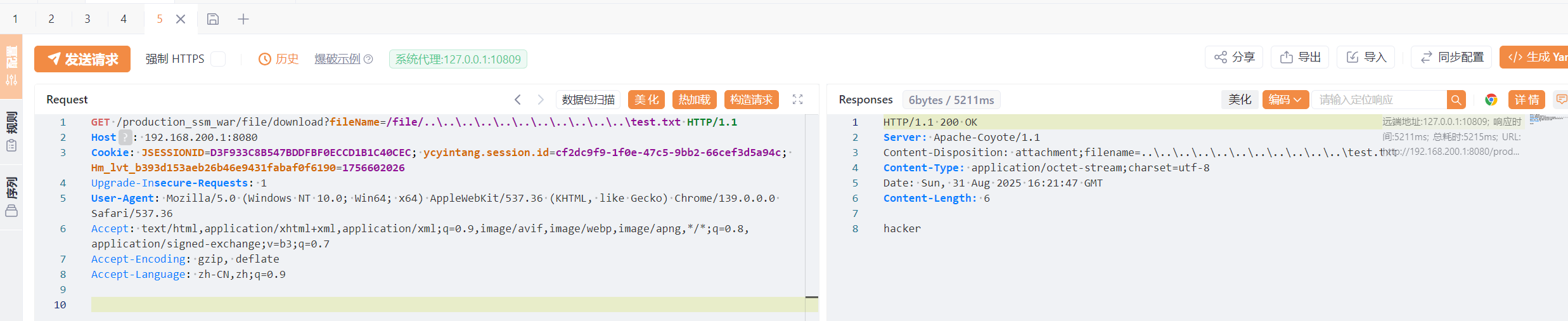Close tab 5
The height and width of the screenshot is (321, 1568).
pos(181,19)
